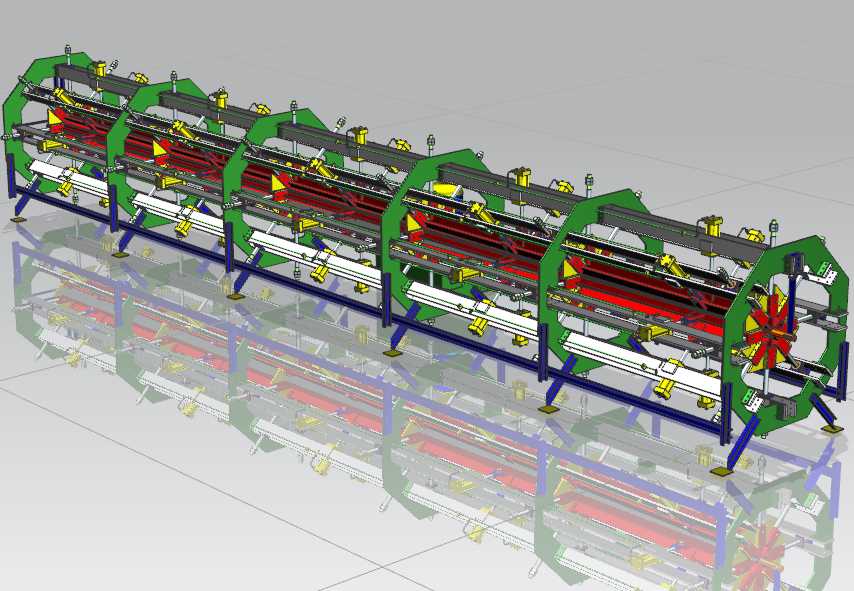Select the large yellow drum on the fourth frame
This screenshot has height=591, width=854.
[447, 191]
